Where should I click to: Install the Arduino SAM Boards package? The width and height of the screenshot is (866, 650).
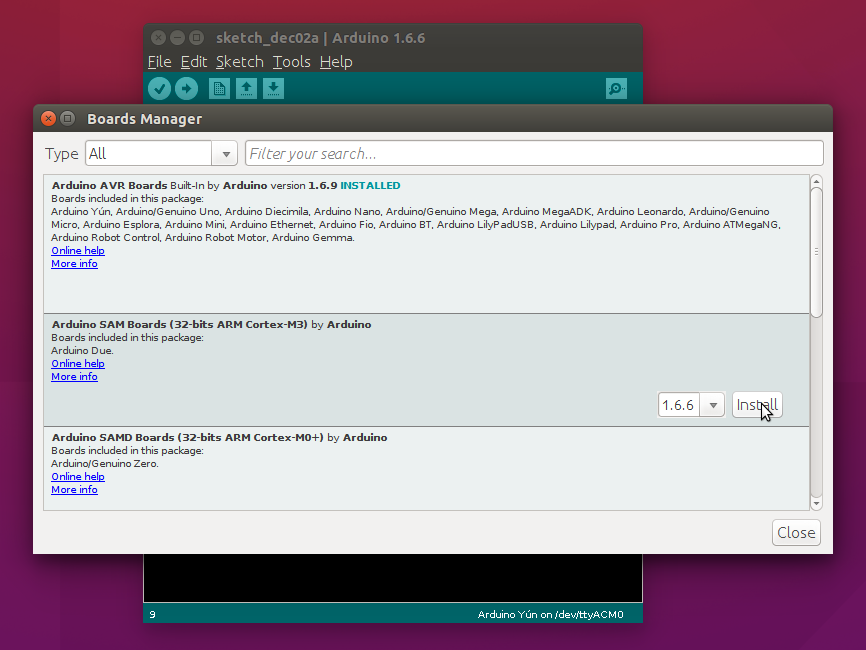click(757, 405)
